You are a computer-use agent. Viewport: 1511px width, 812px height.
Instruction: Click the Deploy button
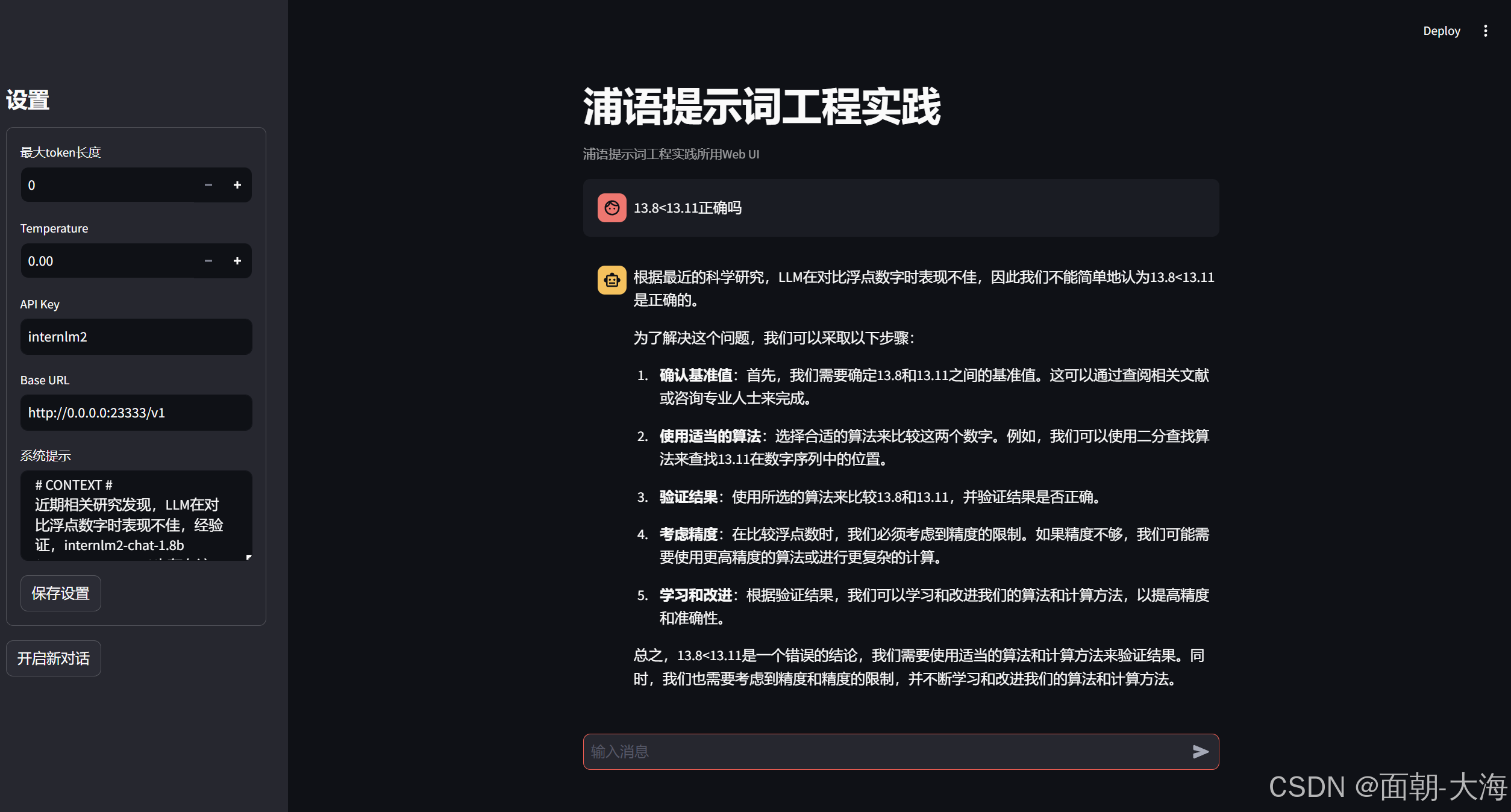[1441, 31]
